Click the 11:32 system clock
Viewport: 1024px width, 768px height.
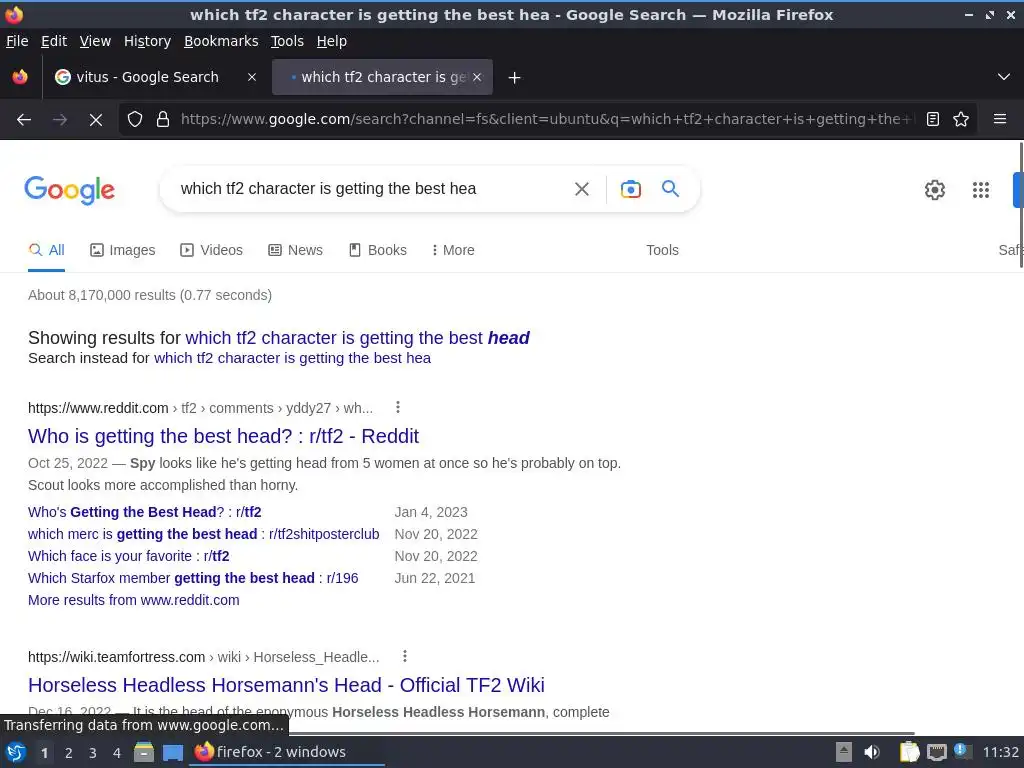1000,752
